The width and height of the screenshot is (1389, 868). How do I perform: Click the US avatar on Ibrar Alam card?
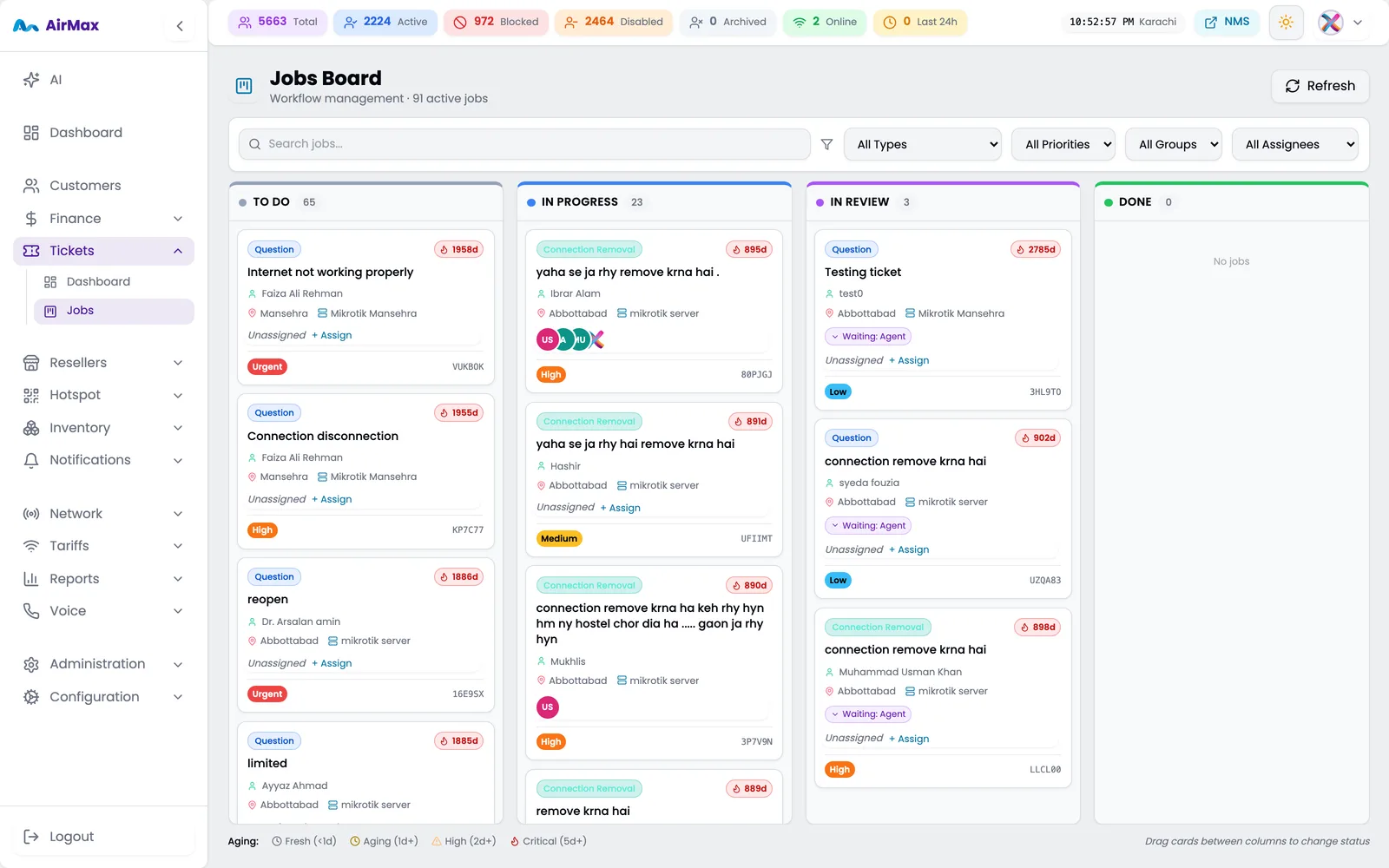click(x=547, y=340)
